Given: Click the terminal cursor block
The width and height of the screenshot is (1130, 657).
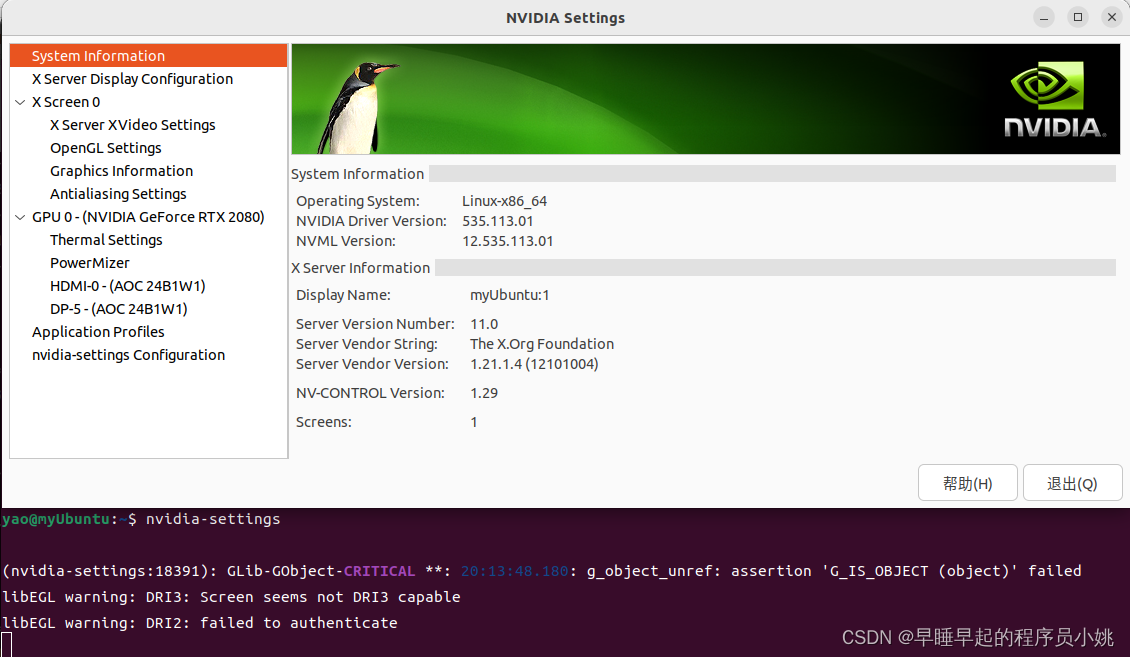Looking at the screenshot, I should click(x=6, y=645).
